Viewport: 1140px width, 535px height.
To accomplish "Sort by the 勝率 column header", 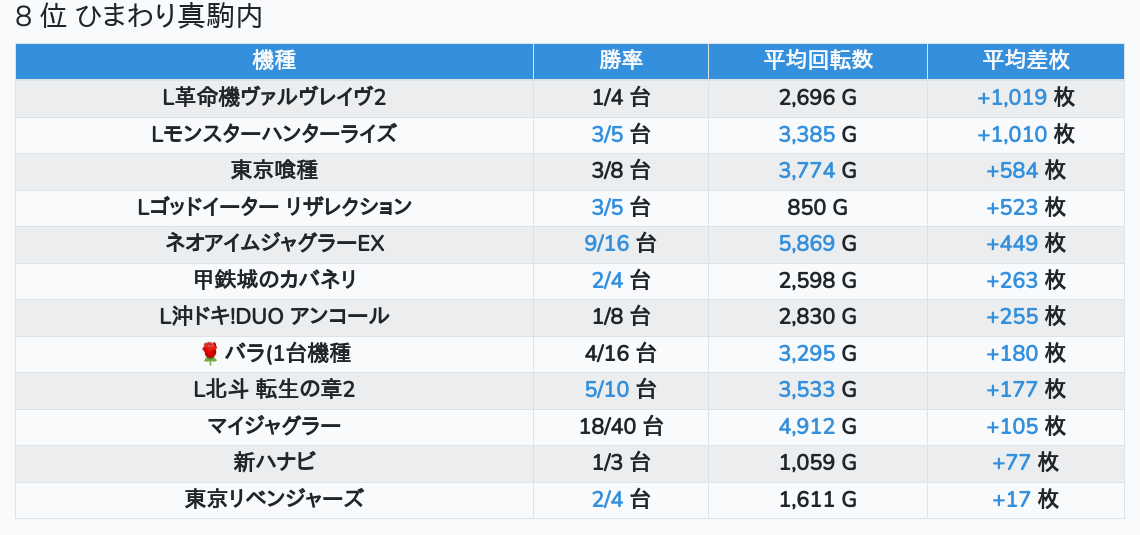I will (x=620, y=60).
